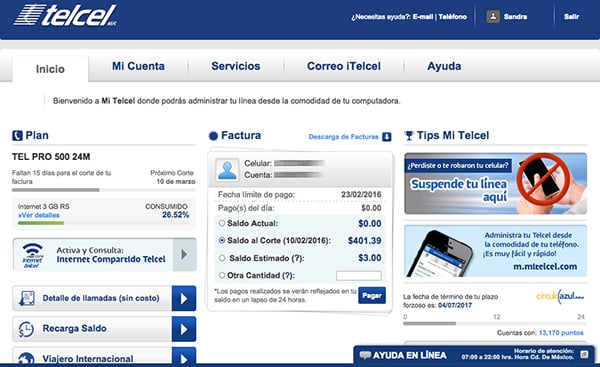Click the TEL PRO 500 24M plan name

coord(51,157)
